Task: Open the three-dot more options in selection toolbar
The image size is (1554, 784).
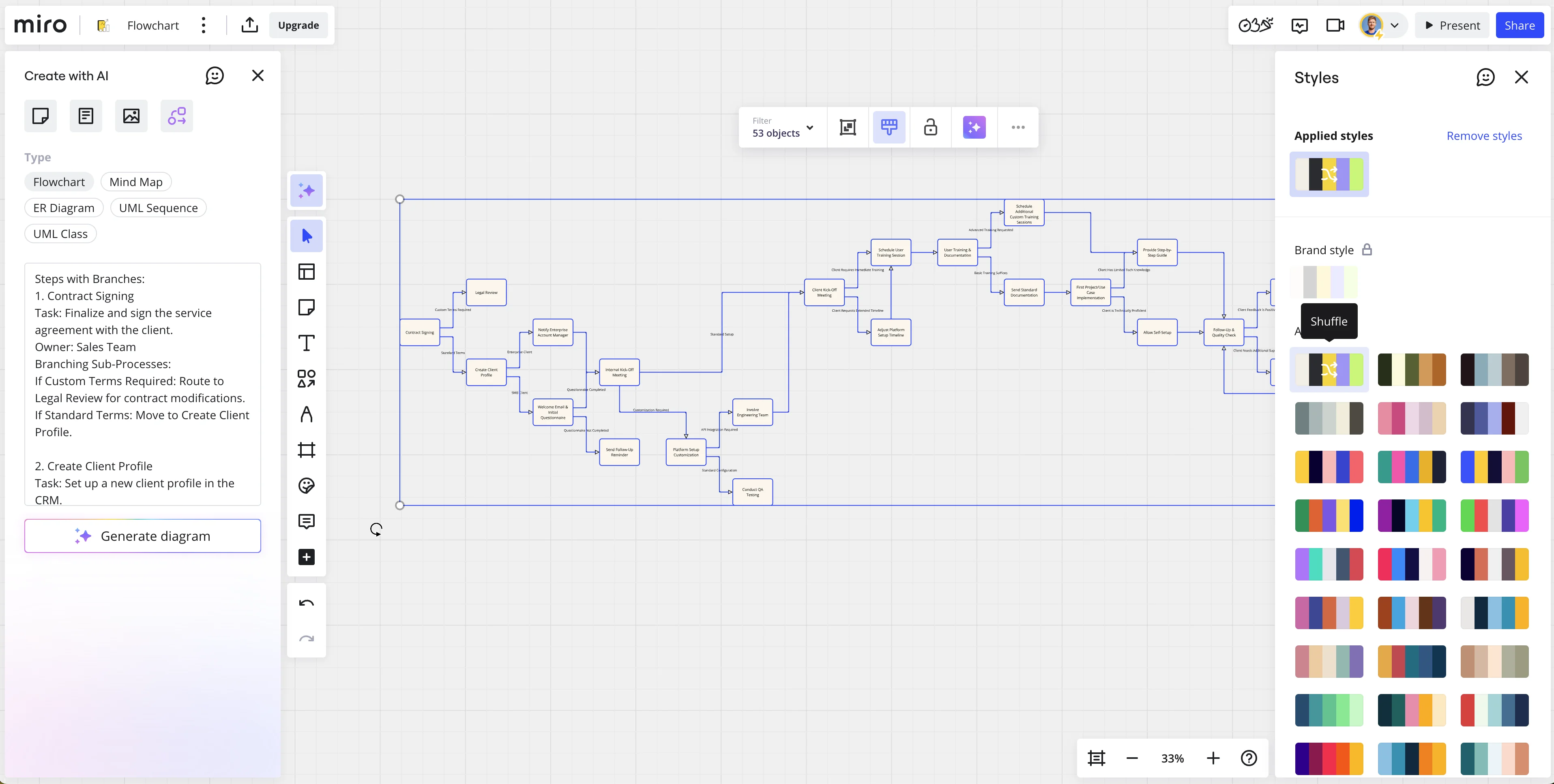Action: pos(1018,127)
